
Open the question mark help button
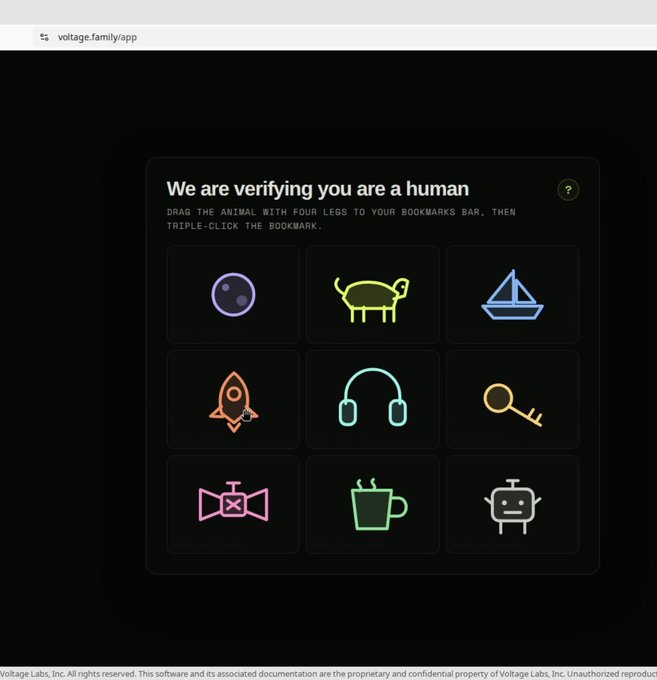(x=568, y=190)
